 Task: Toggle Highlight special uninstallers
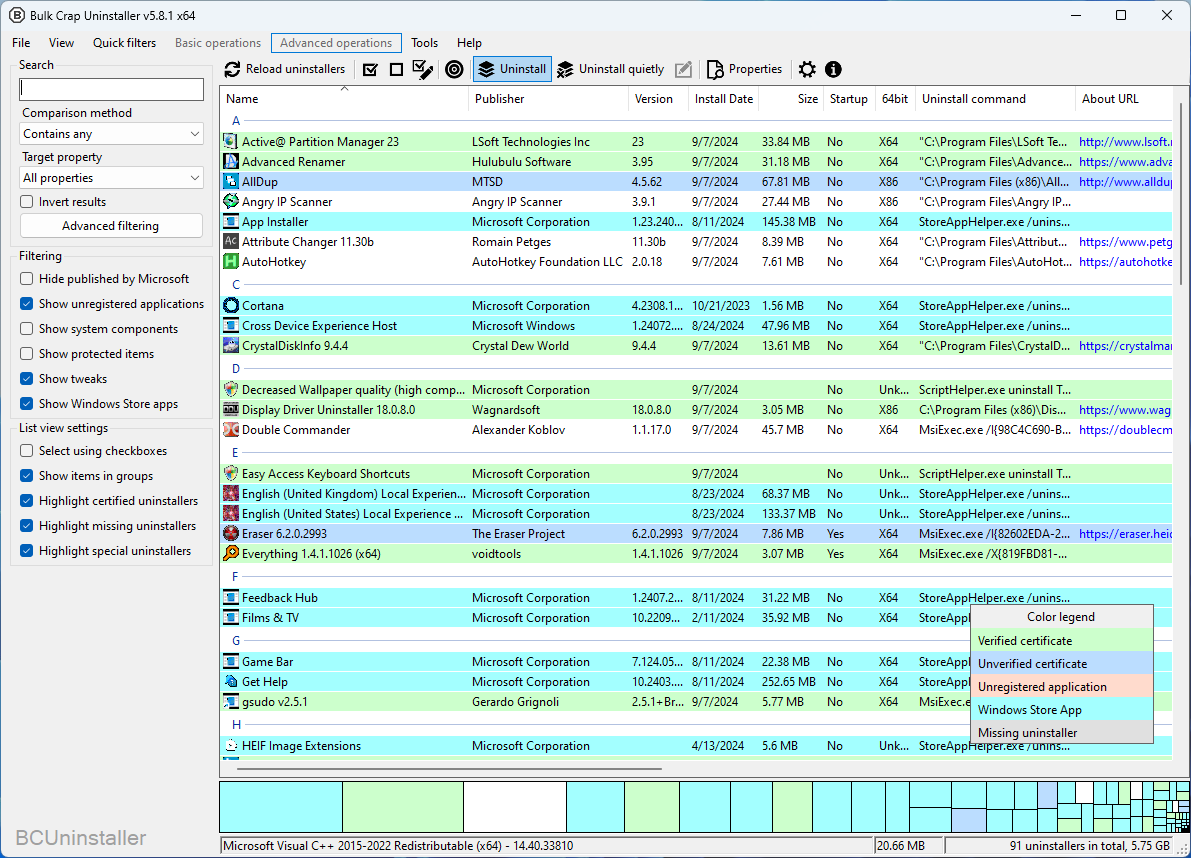point(27,551)
